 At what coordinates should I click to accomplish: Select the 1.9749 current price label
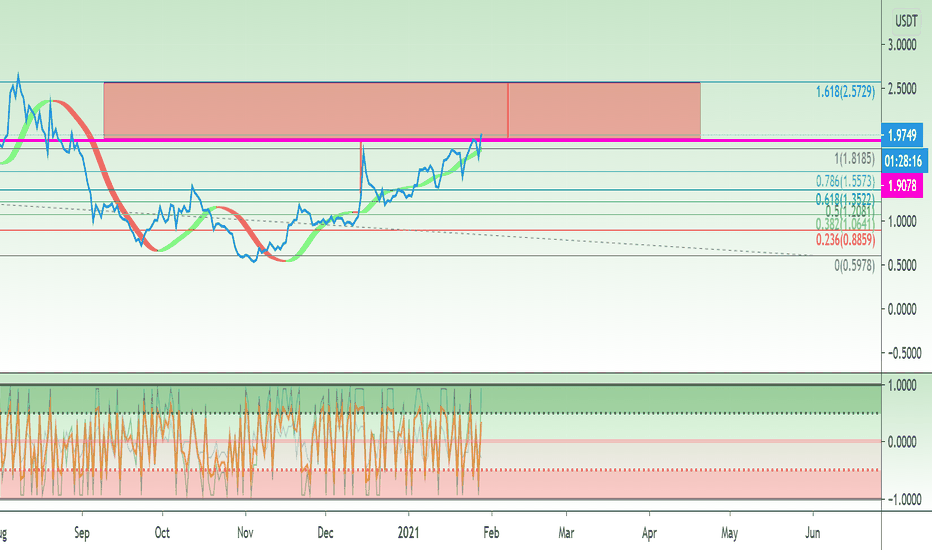tap(902, 136)
